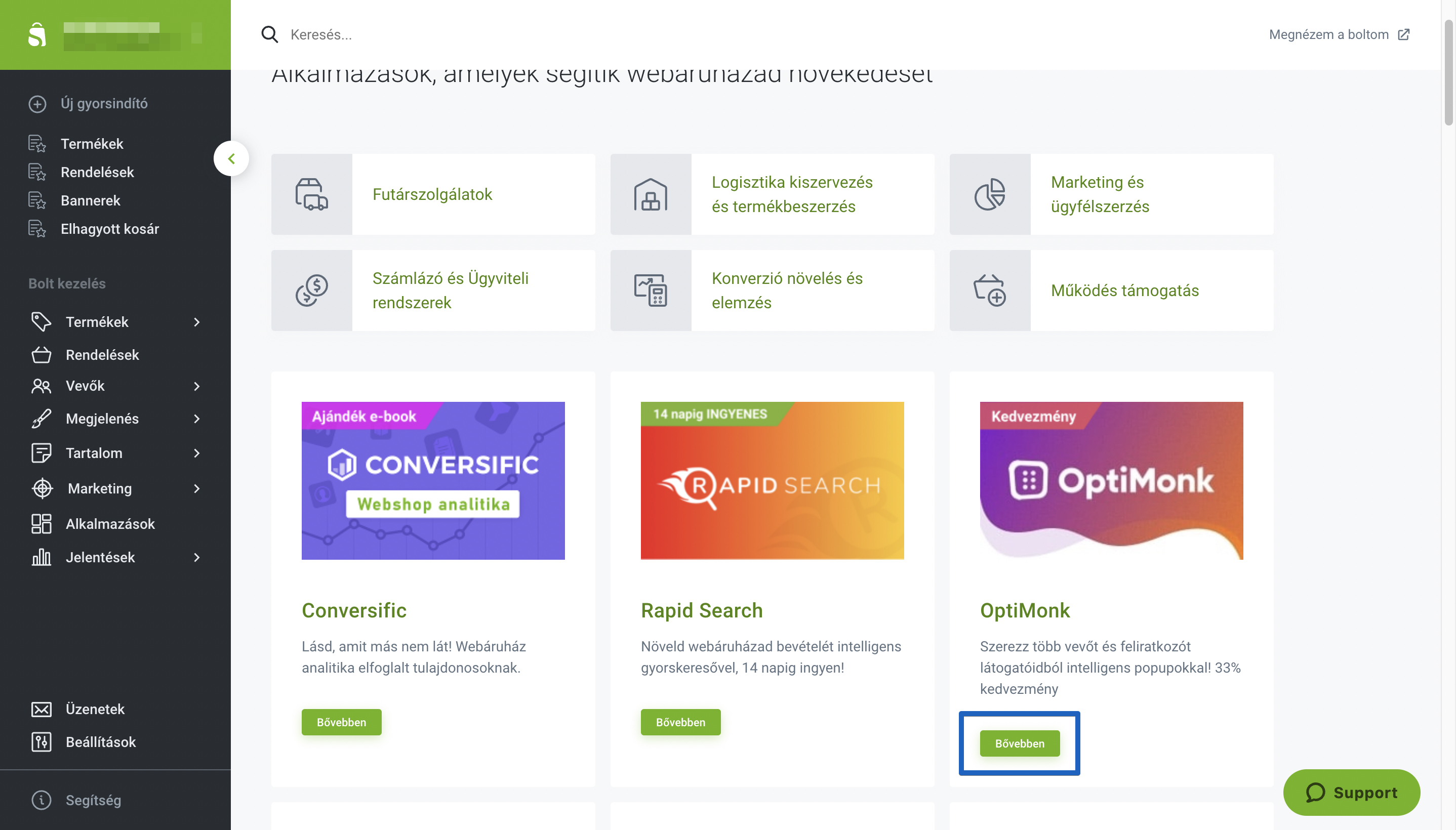This screenshot has height=830, width=1456.
Task: Click the OptiMonk banner image
Action: coord(1112,481)
